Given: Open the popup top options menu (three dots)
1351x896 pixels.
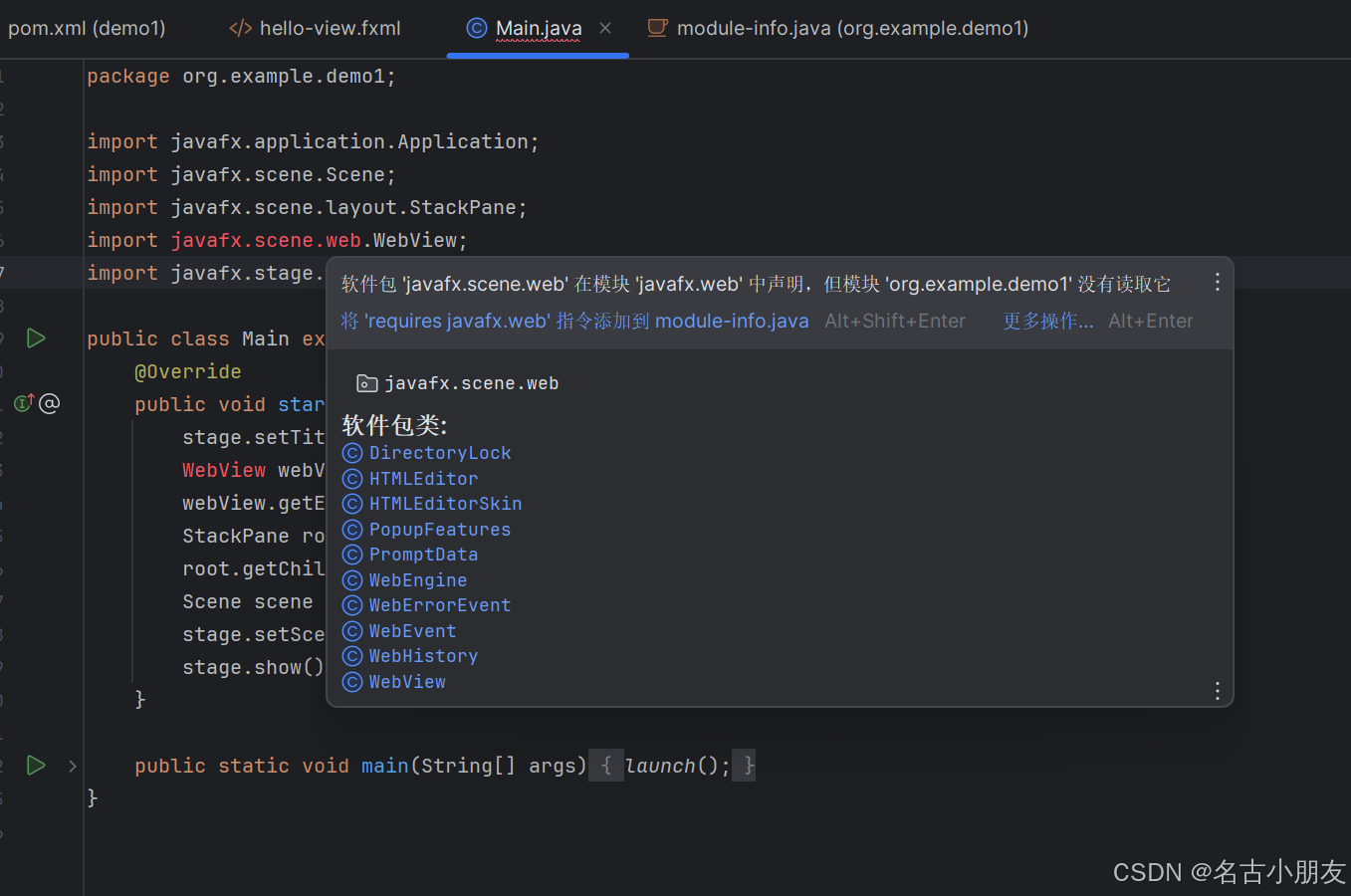Looking at the screenshot, I should pos(1217,283).
